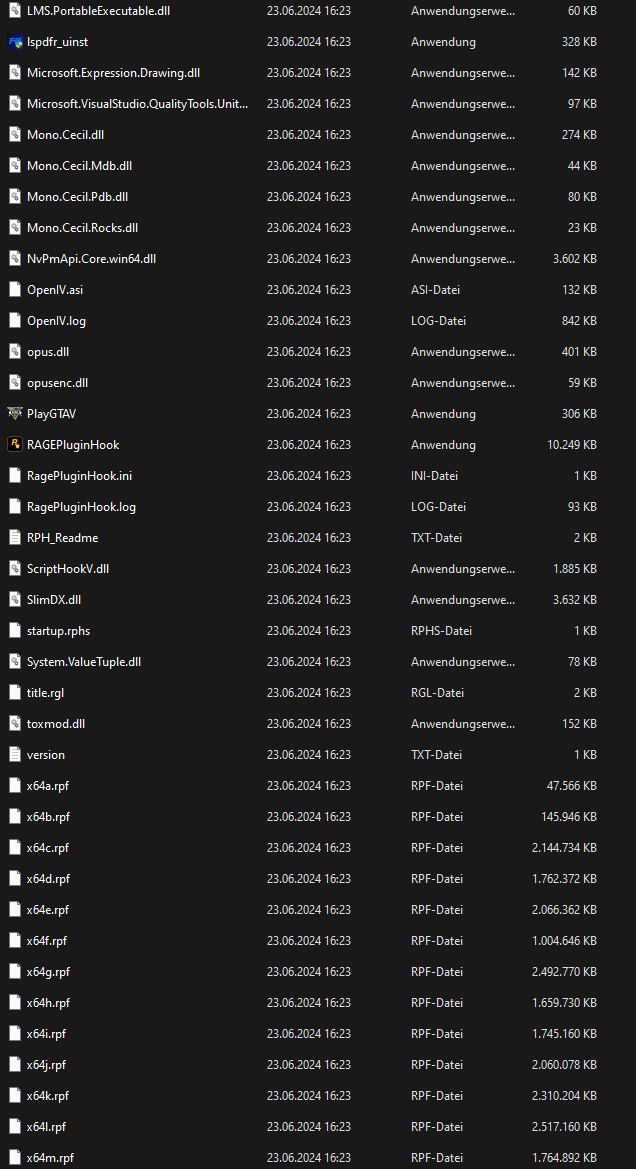Screen dimensions: 636x1169
Task: Click the x64a.rpf file icon
Action: pyautogui.click(x=15, y=785)
